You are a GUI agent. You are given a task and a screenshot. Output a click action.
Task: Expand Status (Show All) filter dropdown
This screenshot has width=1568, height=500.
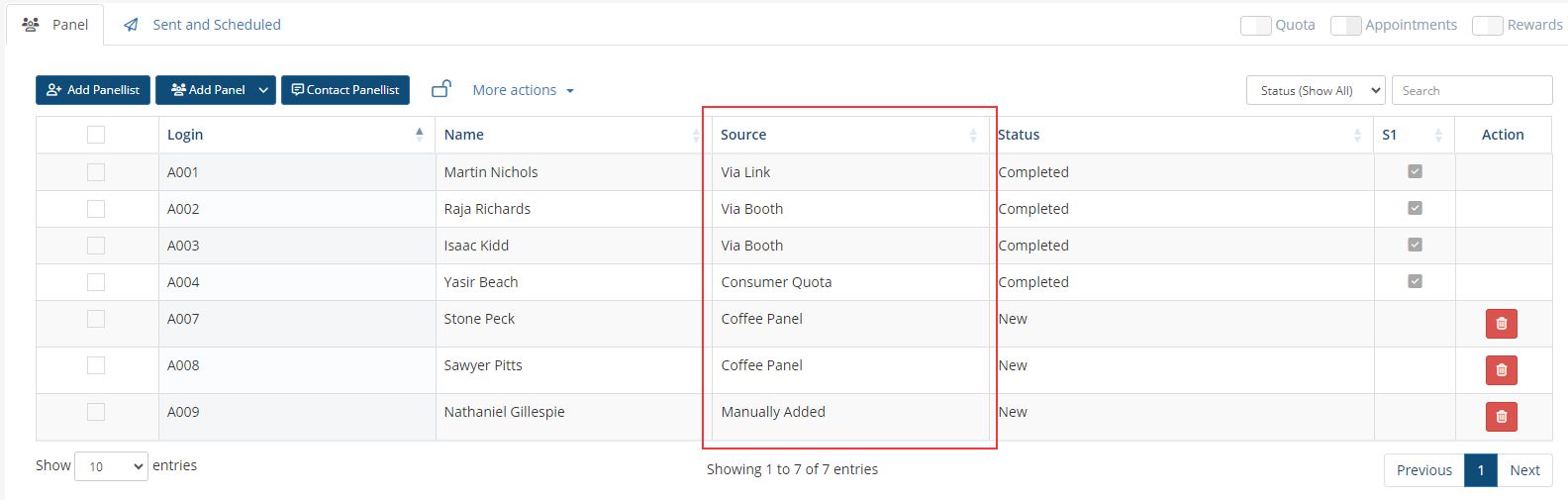tap(1316, 90)
